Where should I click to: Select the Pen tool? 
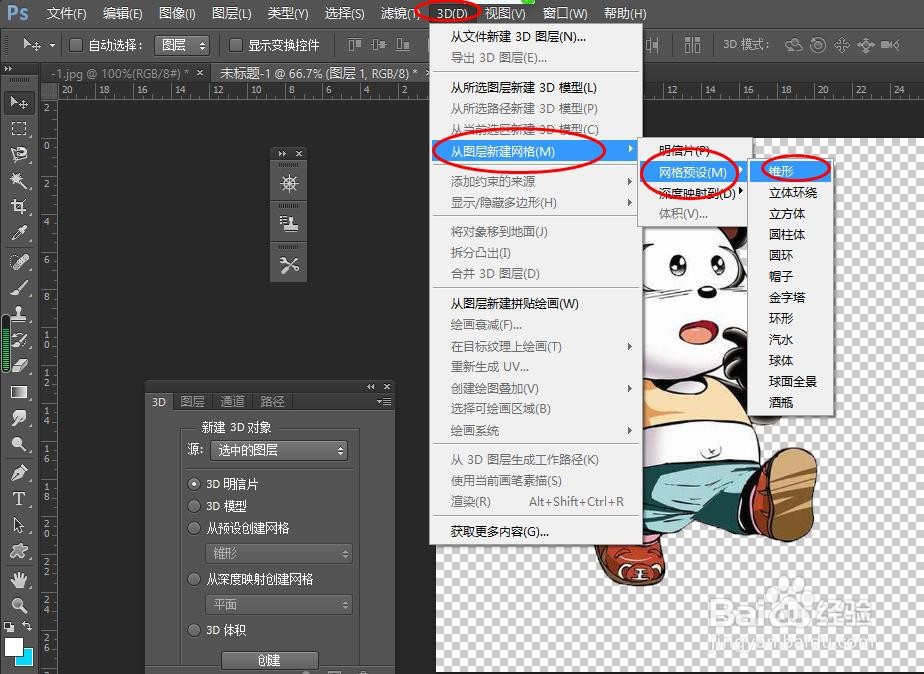click(19, 473)
